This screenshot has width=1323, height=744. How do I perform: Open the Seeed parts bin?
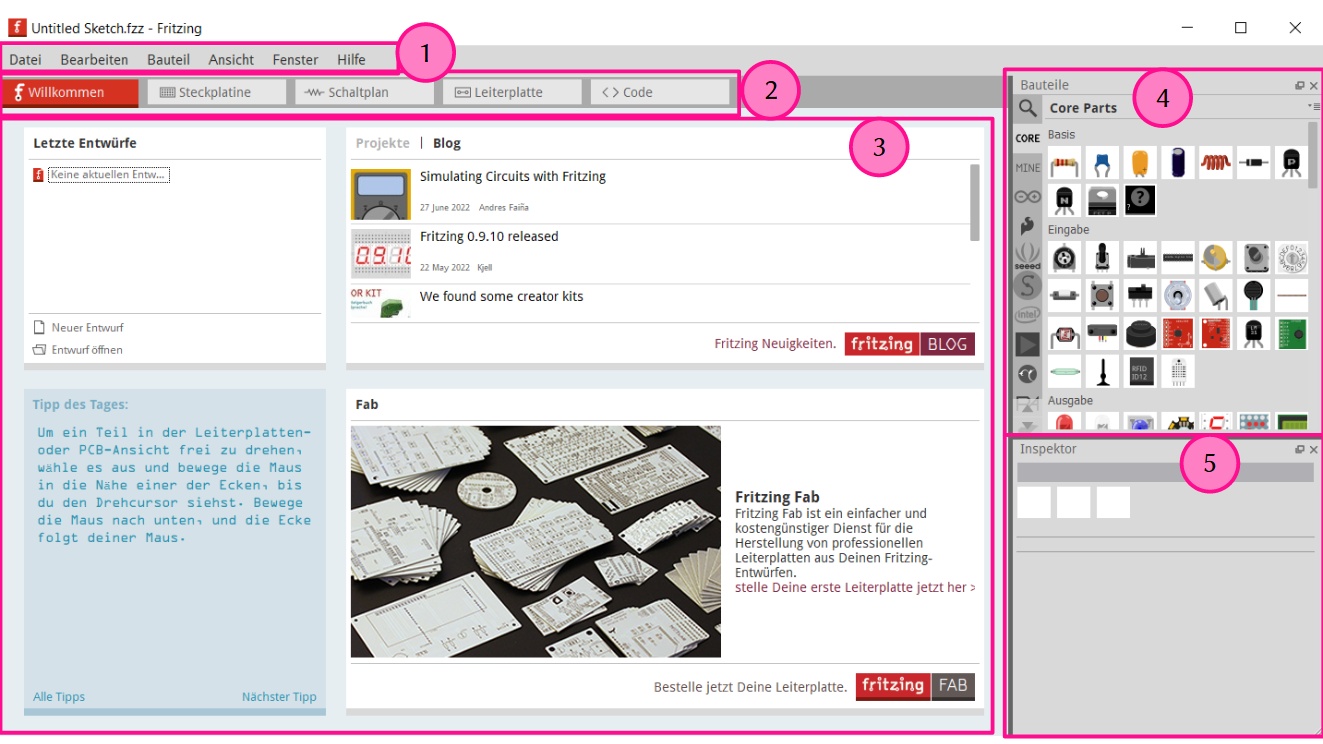(x=1028, y=257)
